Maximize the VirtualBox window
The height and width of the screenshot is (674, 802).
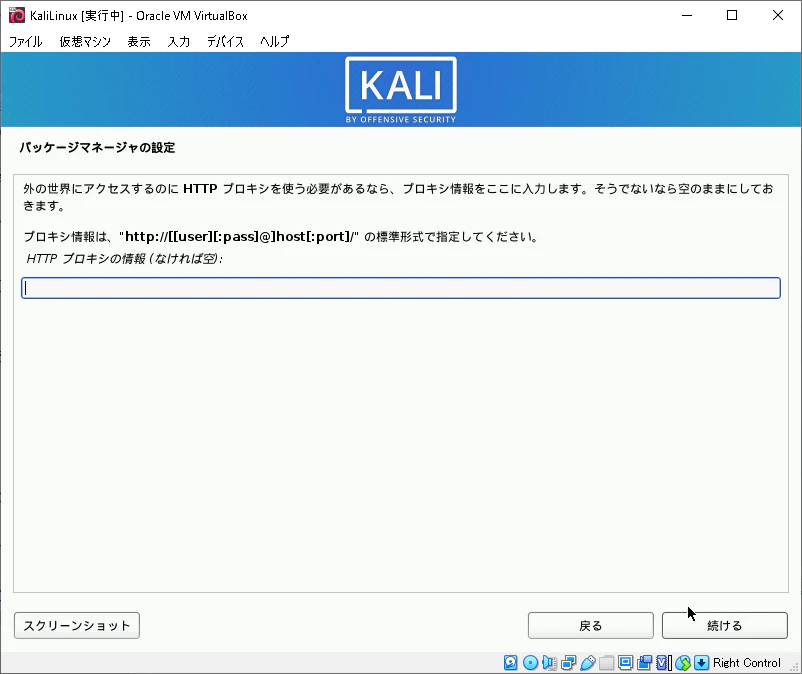732,15
